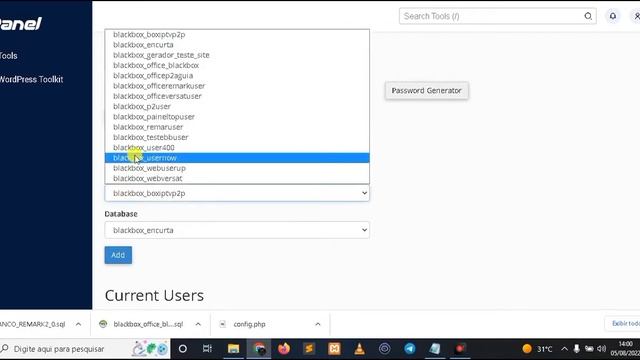Open Task View in the taskbar

tap(207, 349)
